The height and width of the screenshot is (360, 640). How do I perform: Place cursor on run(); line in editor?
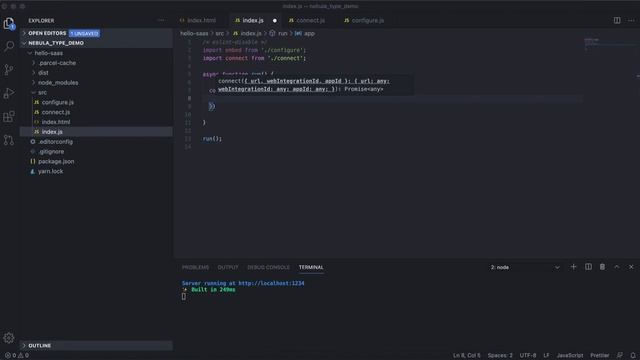pos(212,139)
